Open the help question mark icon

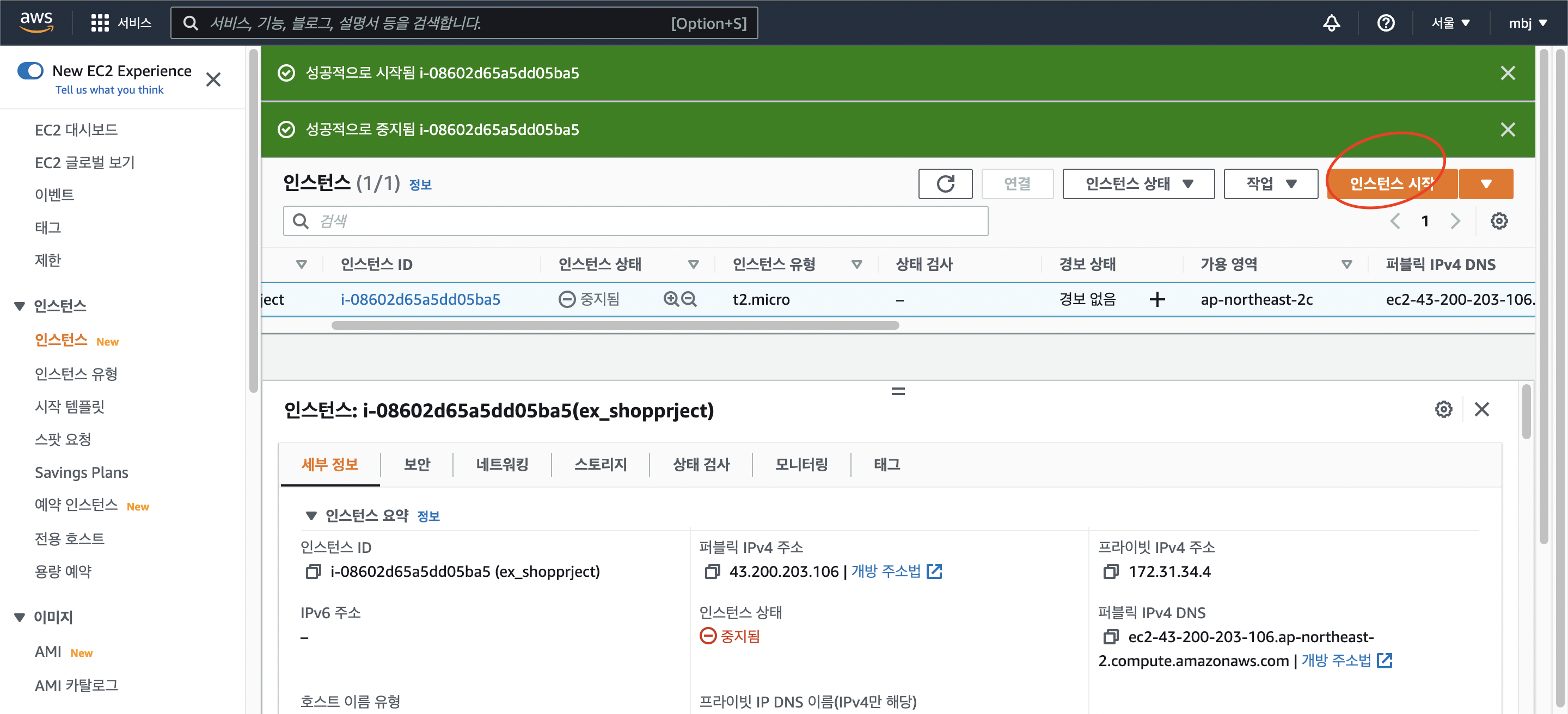coord(1386,23)
